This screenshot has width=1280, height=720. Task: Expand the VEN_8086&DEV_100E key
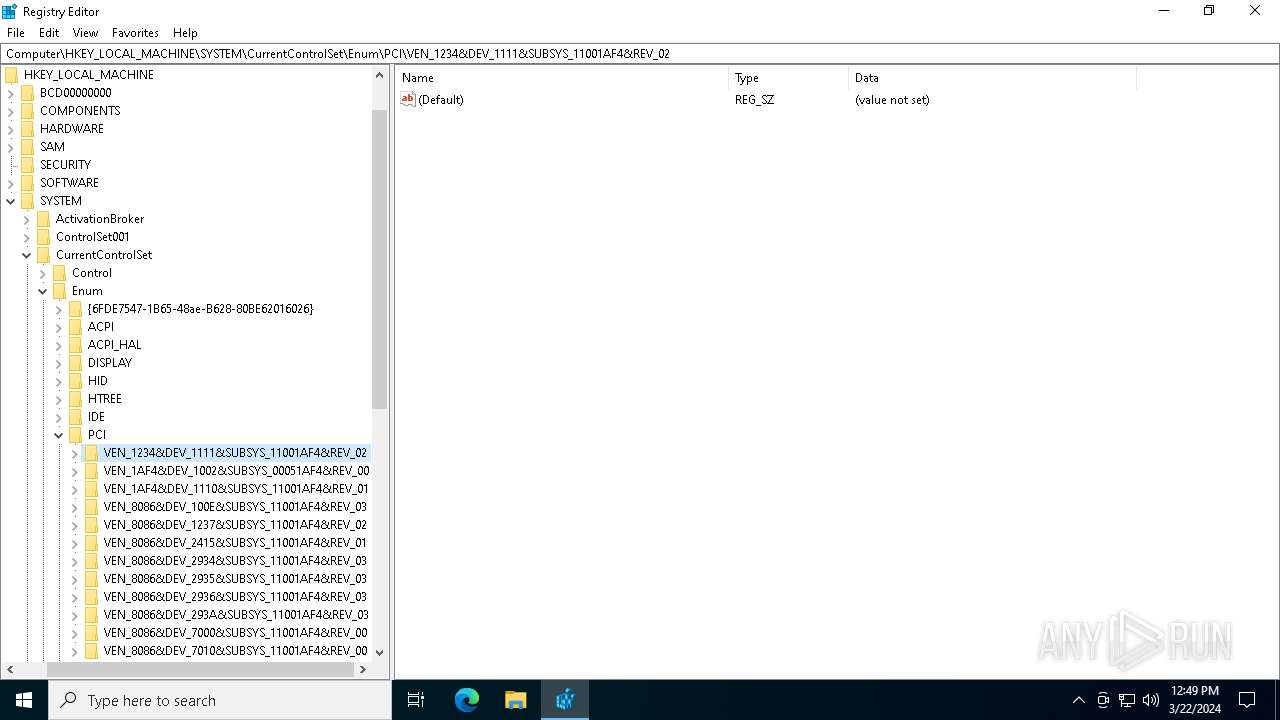(75, 507)
